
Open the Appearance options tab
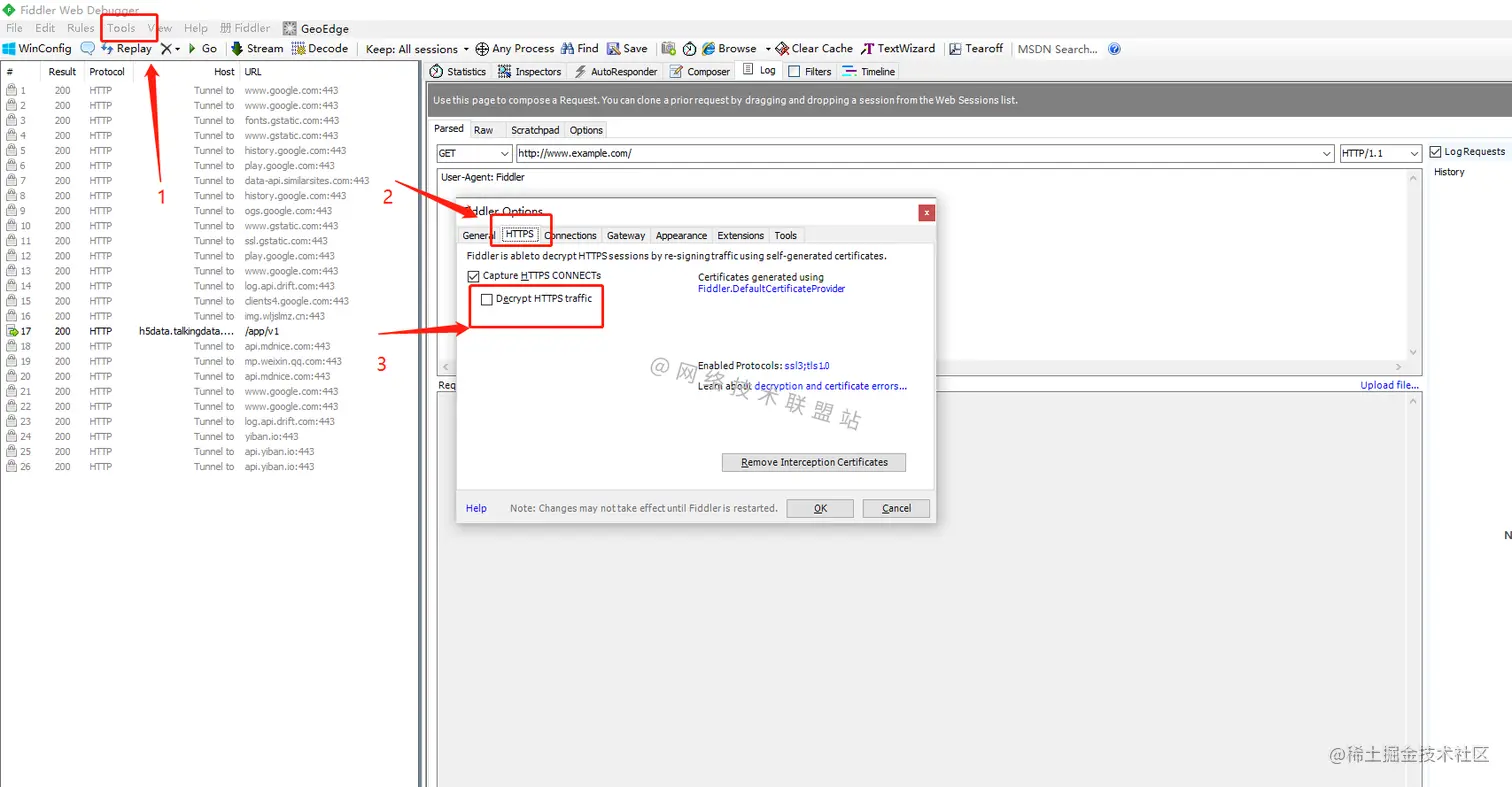point(682,236)
